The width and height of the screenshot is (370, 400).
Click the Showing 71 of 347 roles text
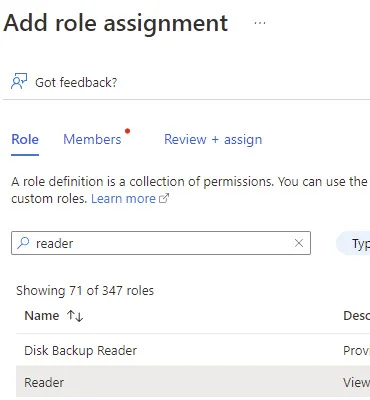(x=85, y=291)
